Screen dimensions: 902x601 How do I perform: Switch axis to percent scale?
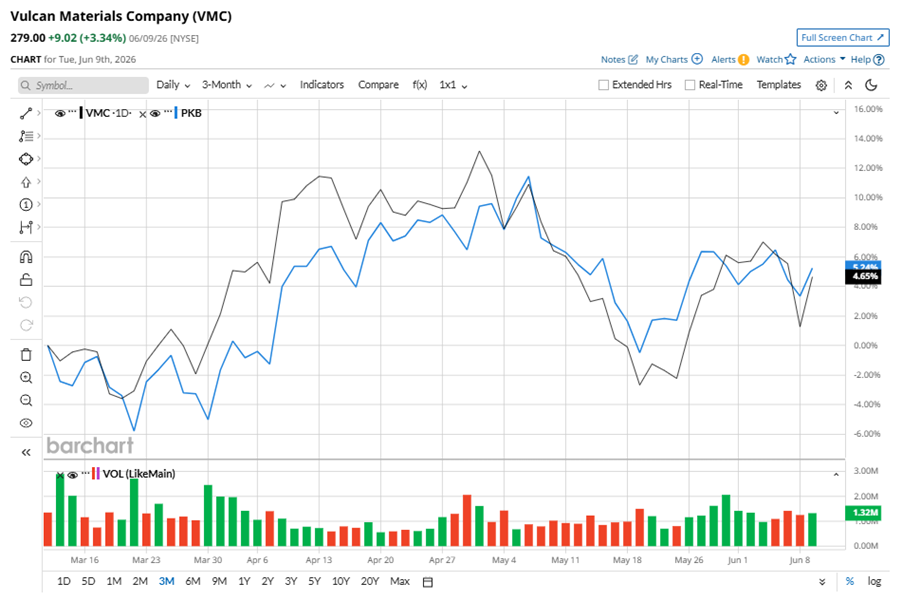[x=850, y=581]
